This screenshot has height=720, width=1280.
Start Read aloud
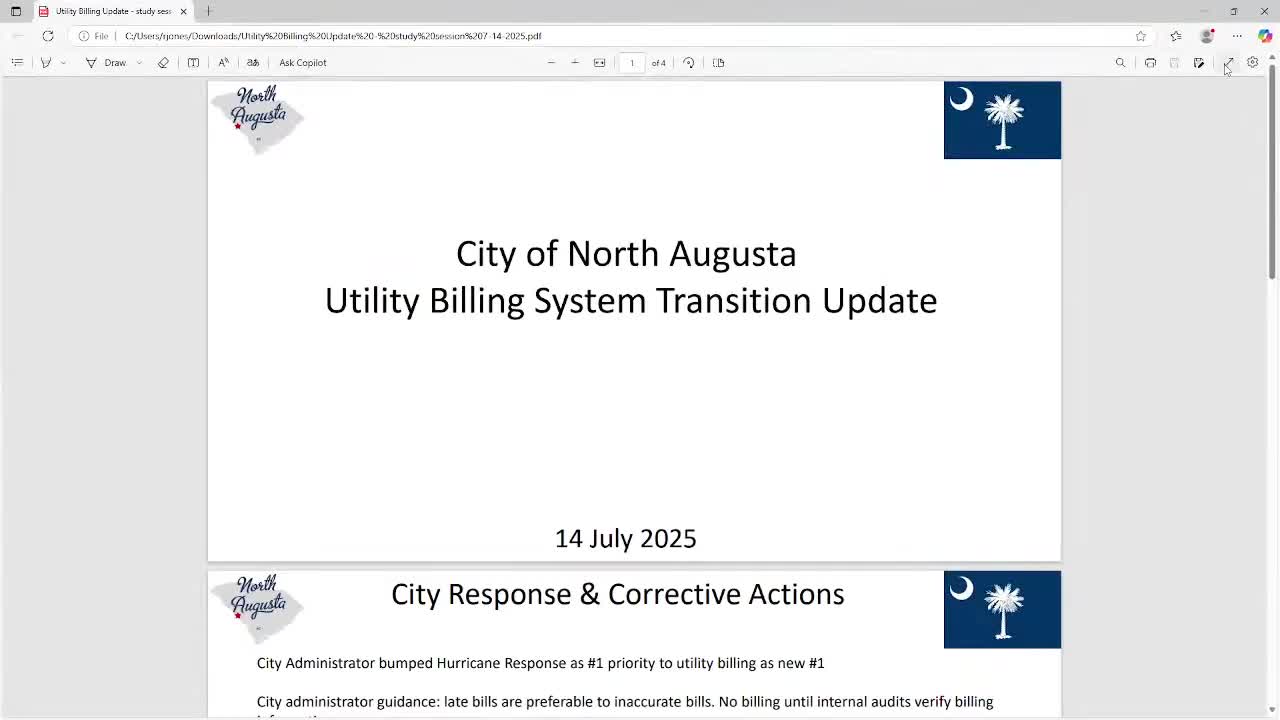(x=223, y=62)
